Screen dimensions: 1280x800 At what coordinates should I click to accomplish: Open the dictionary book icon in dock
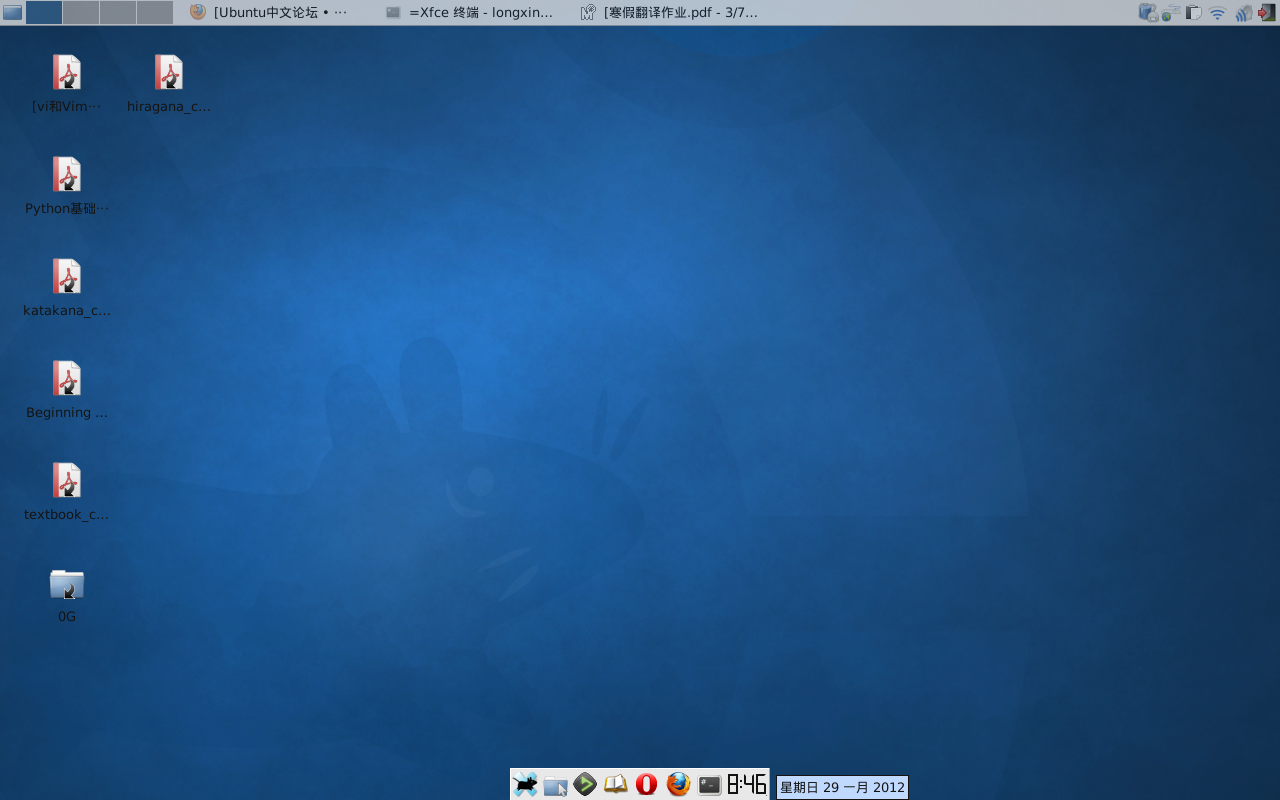(616, 785)
